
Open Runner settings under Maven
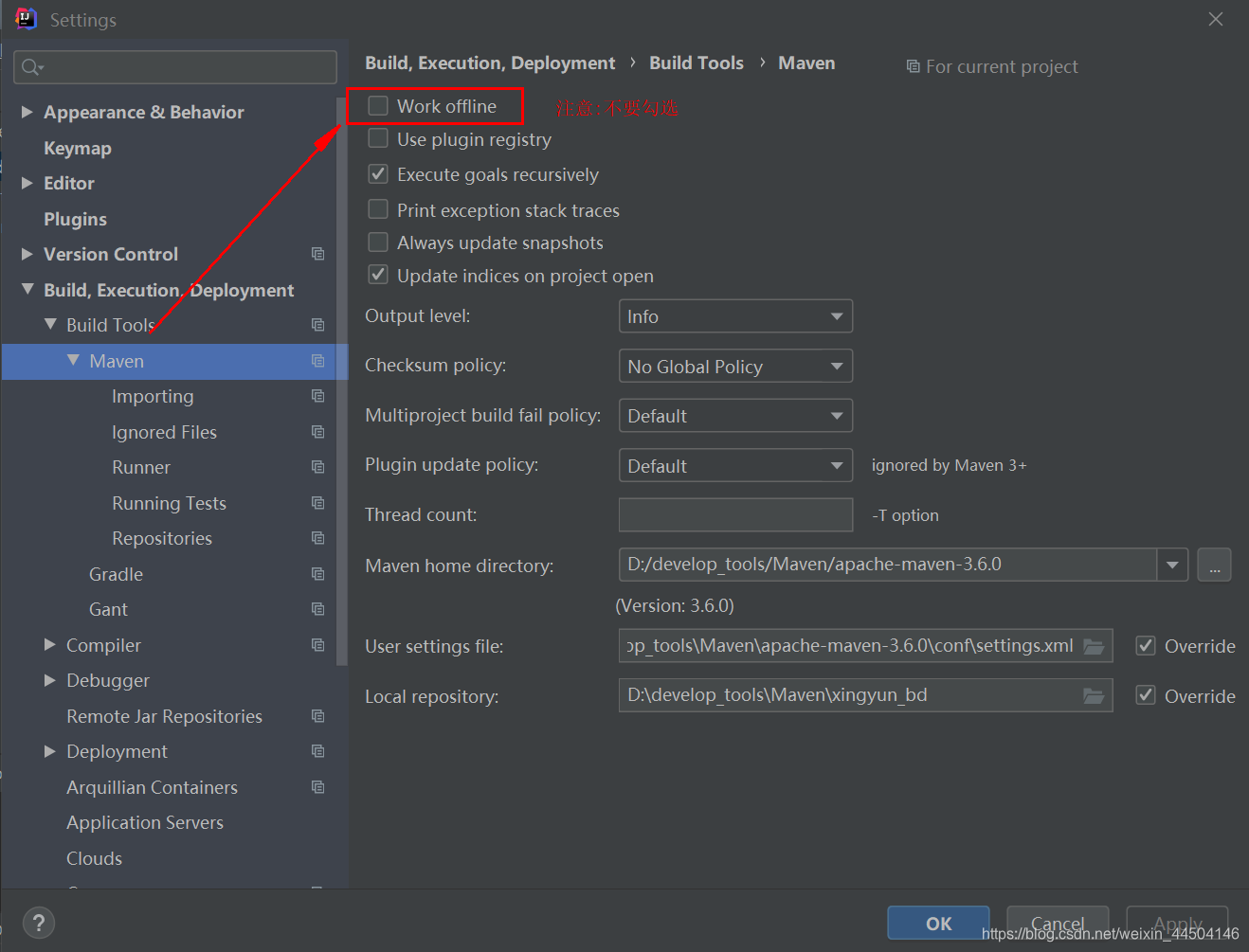tap(141, 467)
